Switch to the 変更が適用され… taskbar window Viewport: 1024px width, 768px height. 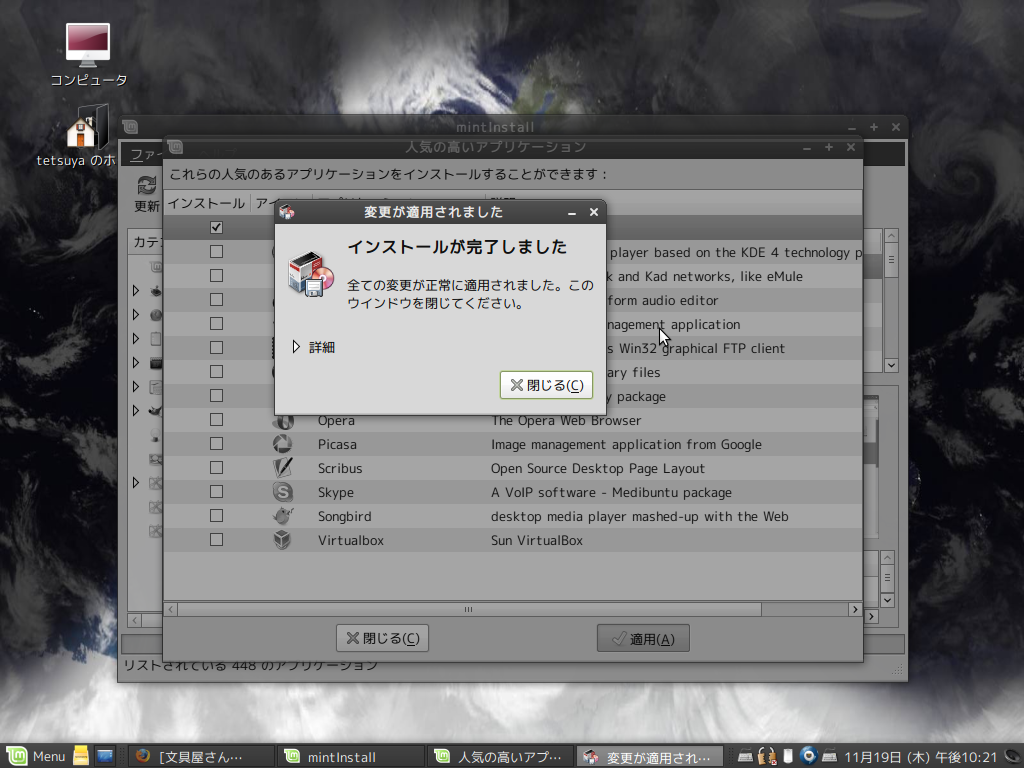pyautogui.click(x=650, y=757)
